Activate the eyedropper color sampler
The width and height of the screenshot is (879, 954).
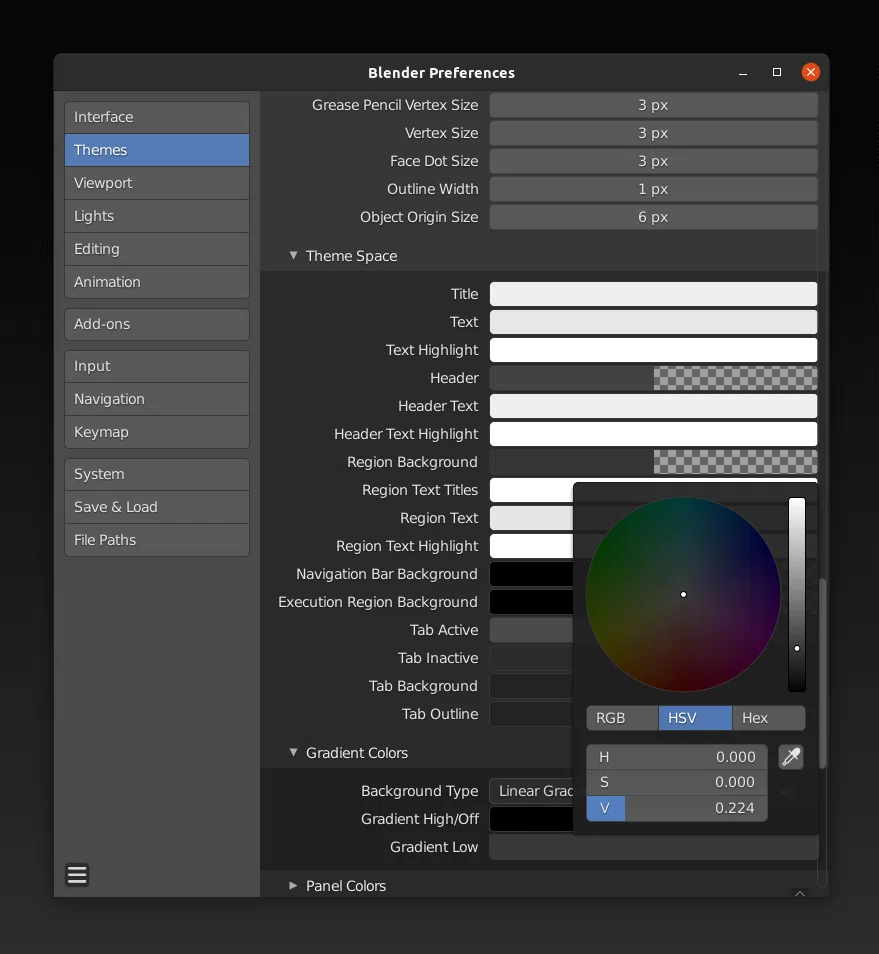click(791, 757)
